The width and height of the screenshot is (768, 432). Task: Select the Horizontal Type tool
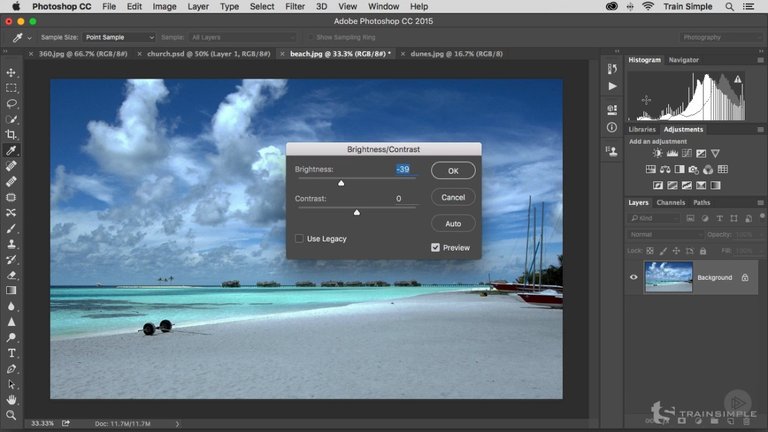click(11, 353)
